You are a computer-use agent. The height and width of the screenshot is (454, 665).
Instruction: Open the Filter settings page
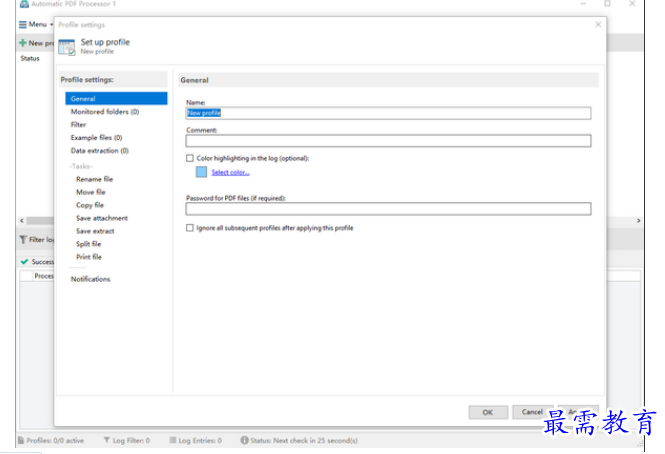pyautogui.click(x=78, y=124)
